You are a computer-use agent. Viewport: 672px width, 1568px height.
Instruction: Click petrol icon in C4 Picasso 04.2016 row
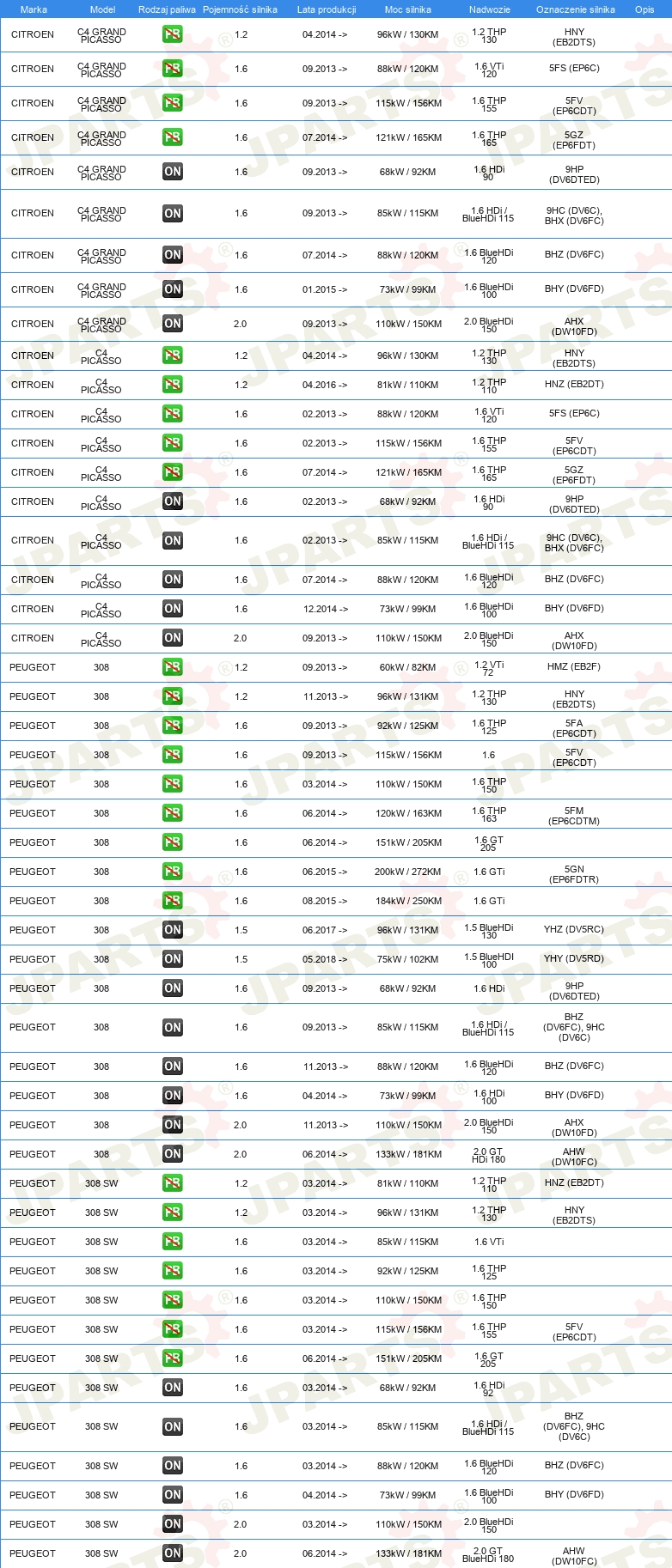click(173, 385)
